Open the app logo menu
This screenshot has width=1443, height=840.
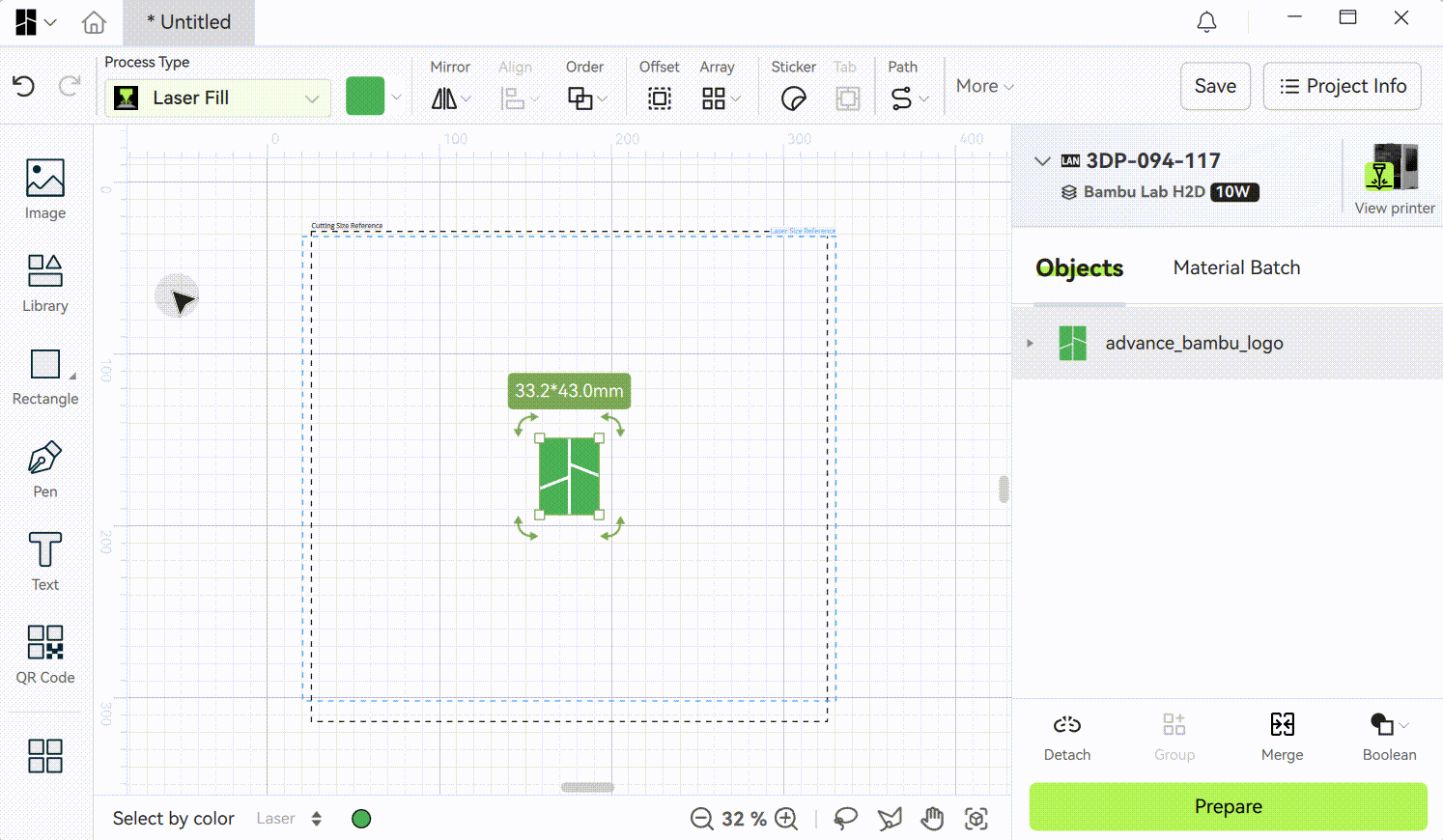pyautogui.click(x=36, y=21)
